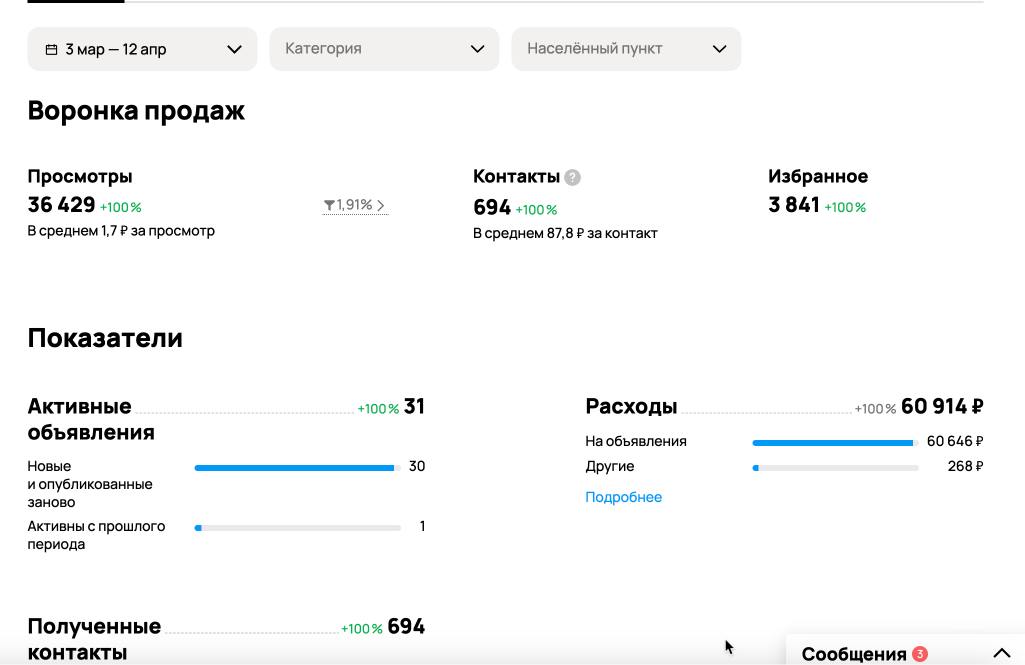This screenshot has height=665, width=1025.
Task: Click the Сообщения chat label
Action: click(x=853, y=654)
